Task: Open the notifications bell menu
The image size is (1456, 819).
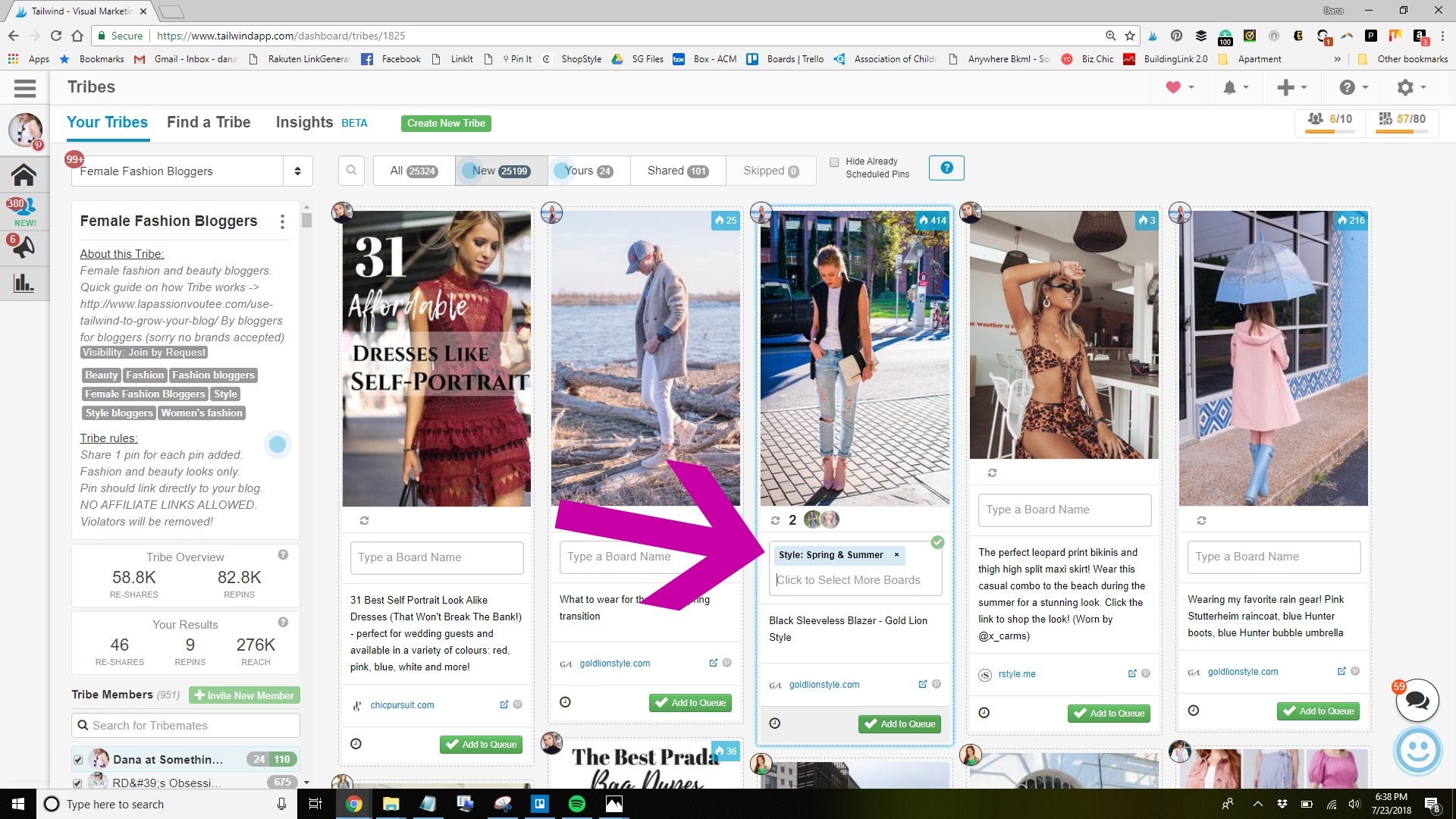Action: (x=1235, y=88)
